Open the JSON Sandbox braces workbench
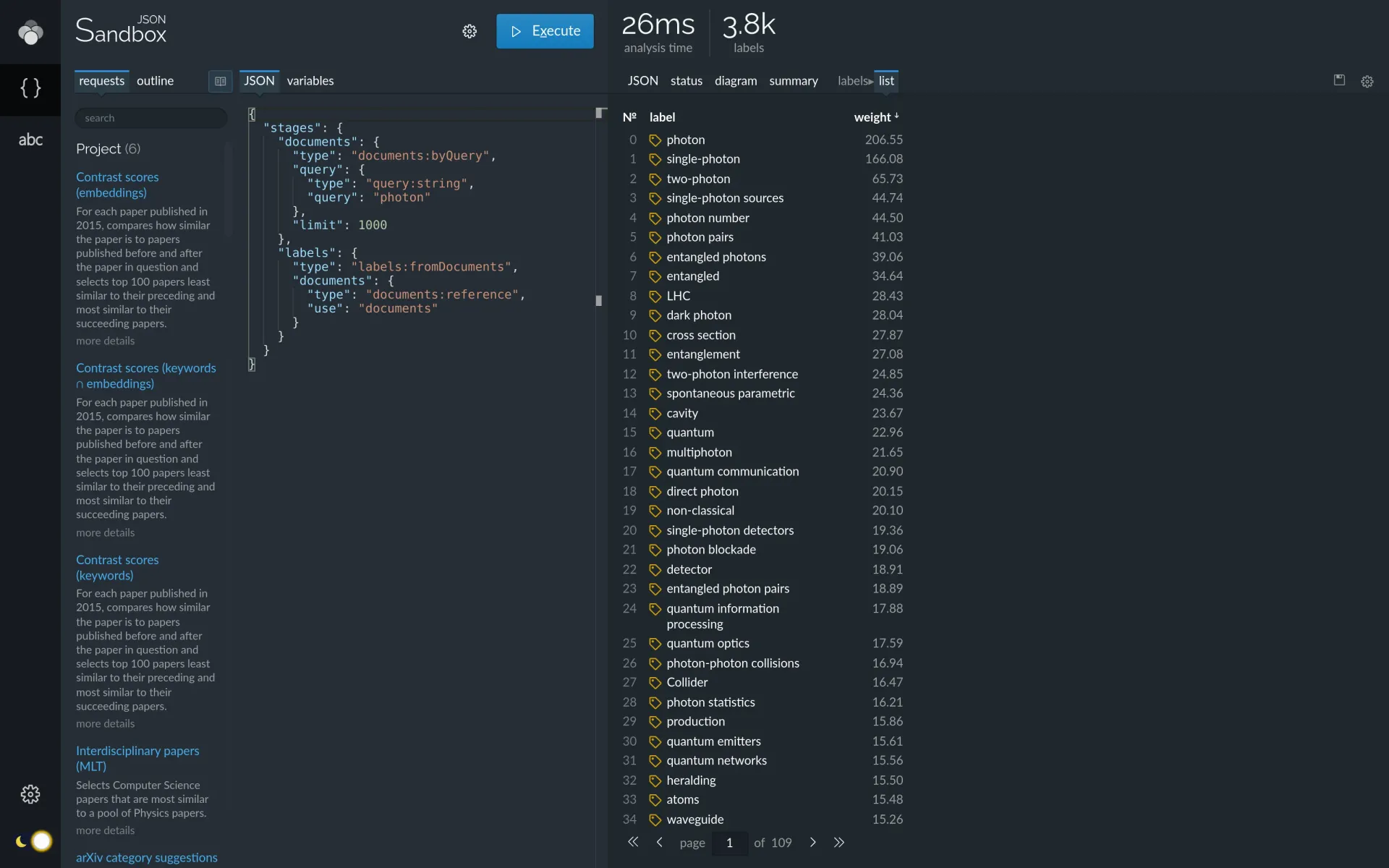The height and width of the screenshot is (868, 1389). [30, 88]
